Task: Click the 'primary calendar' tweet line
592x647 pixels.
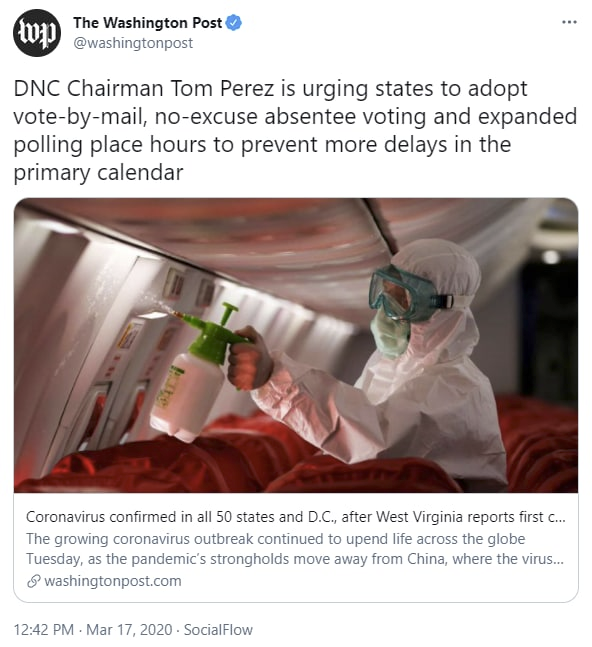Action: point(98,173)
